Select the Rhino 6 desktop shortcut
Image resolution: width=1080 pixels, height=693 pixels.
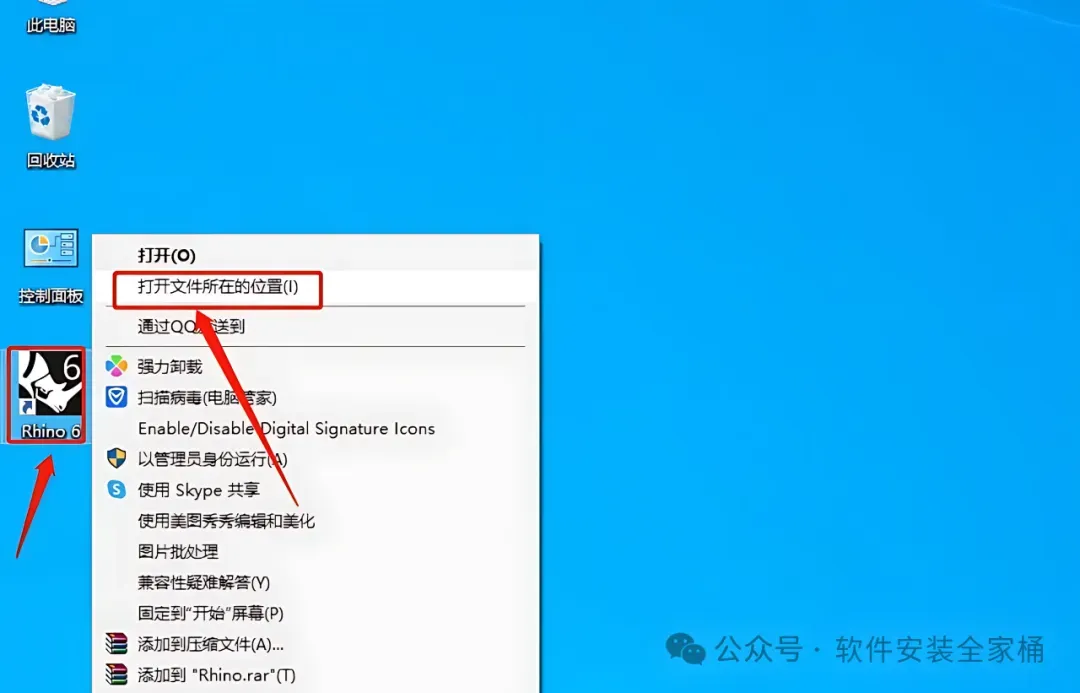47,395
